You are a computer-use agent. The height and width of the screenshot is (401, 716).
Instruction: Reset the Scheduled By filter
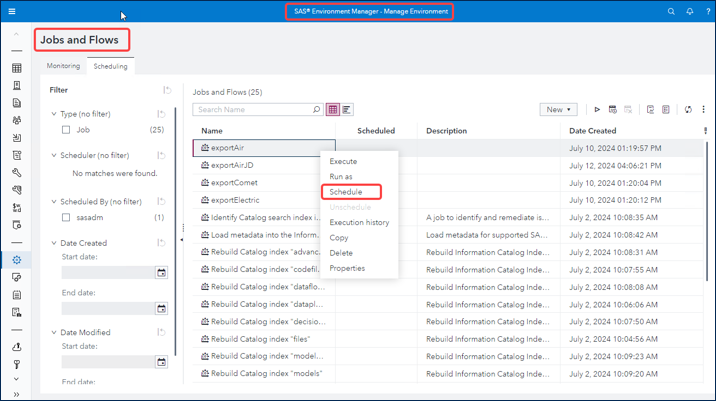[x=161, y=201]
